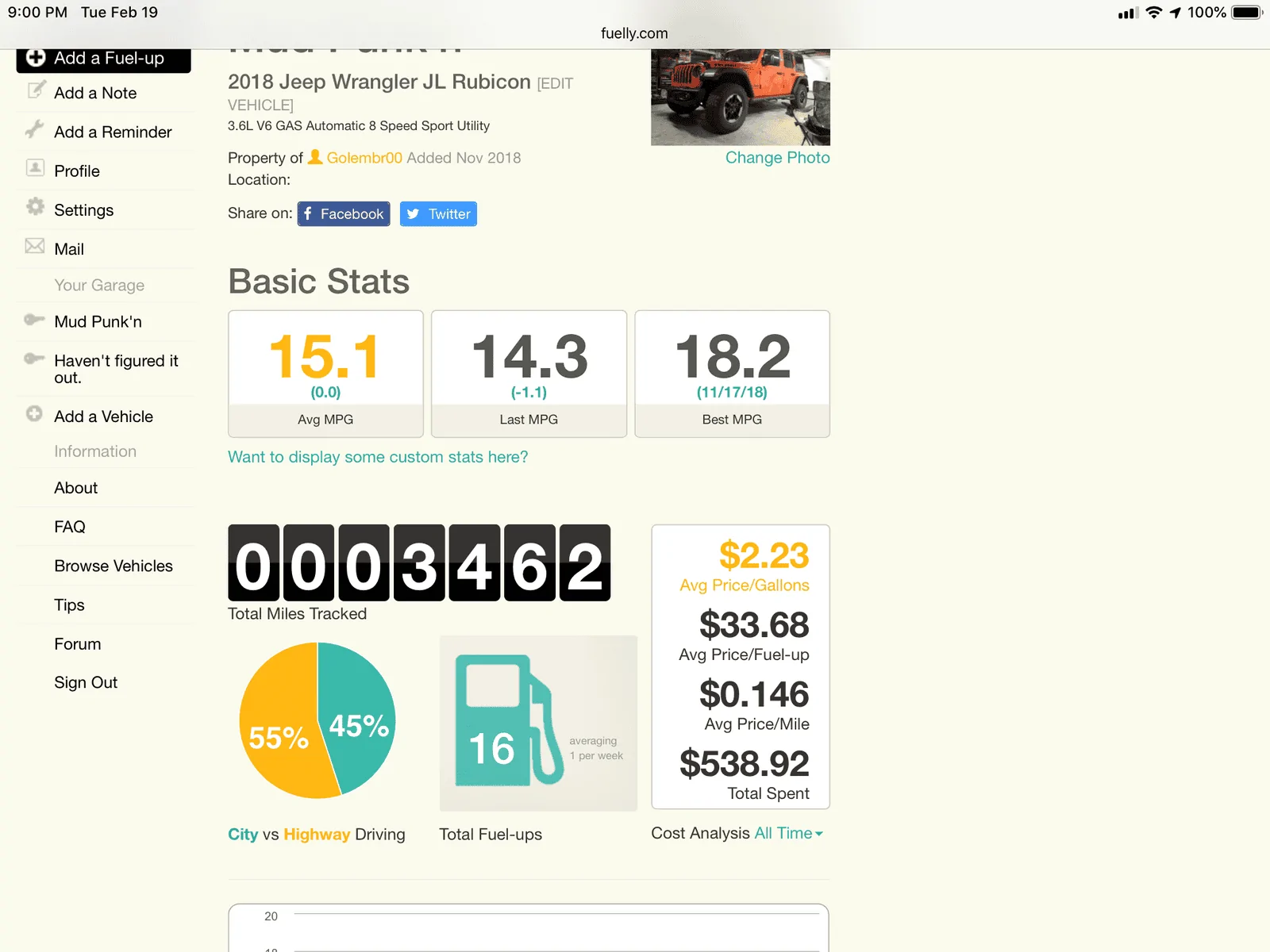Image resolution: width=1270 pixels, height=952 pixels.
Task: Click the 2018 Jeep Wrangler JL Rubicon title
Action: click(x=379, y=82)
